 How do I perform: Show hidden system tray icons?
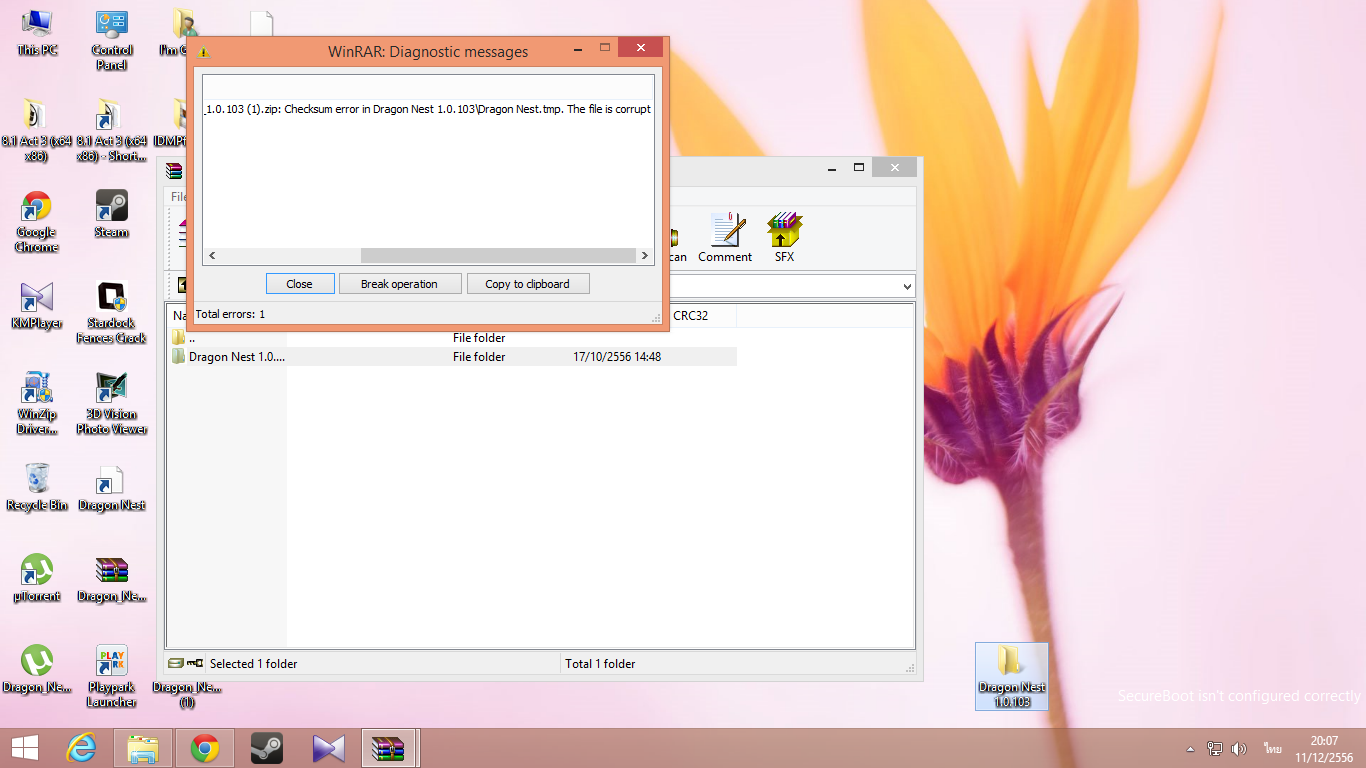(x=1190, y=749)
